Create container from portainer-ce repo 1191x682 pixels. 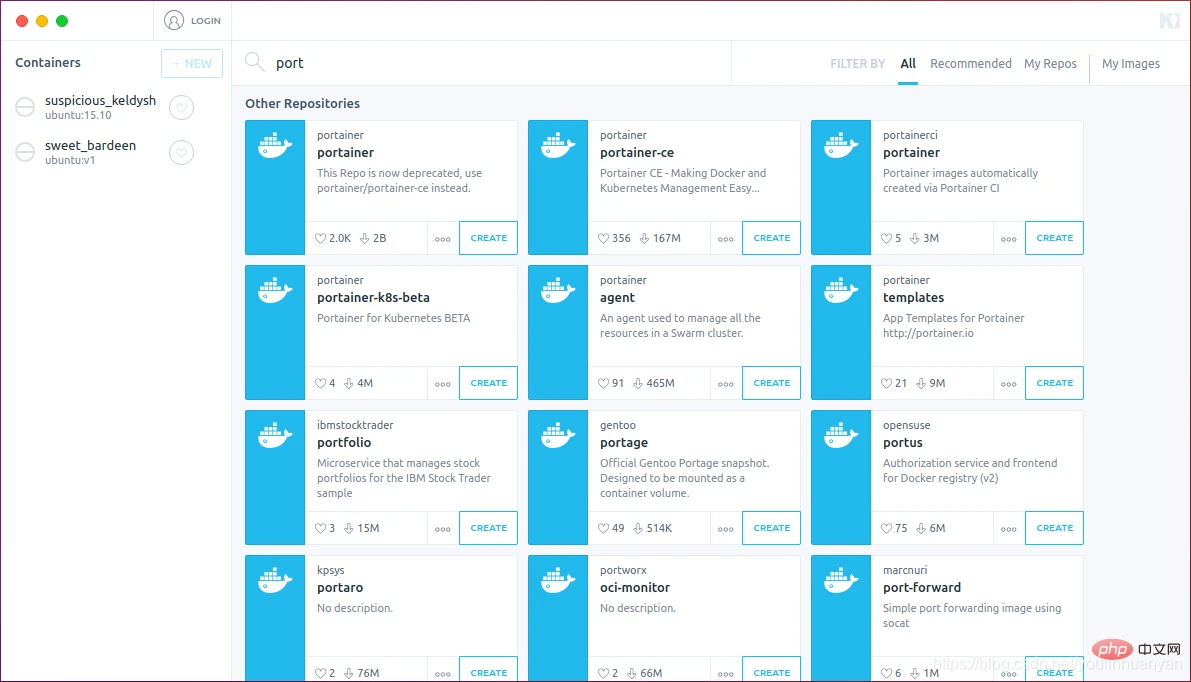pyautogui.click(x=771, y=238)
